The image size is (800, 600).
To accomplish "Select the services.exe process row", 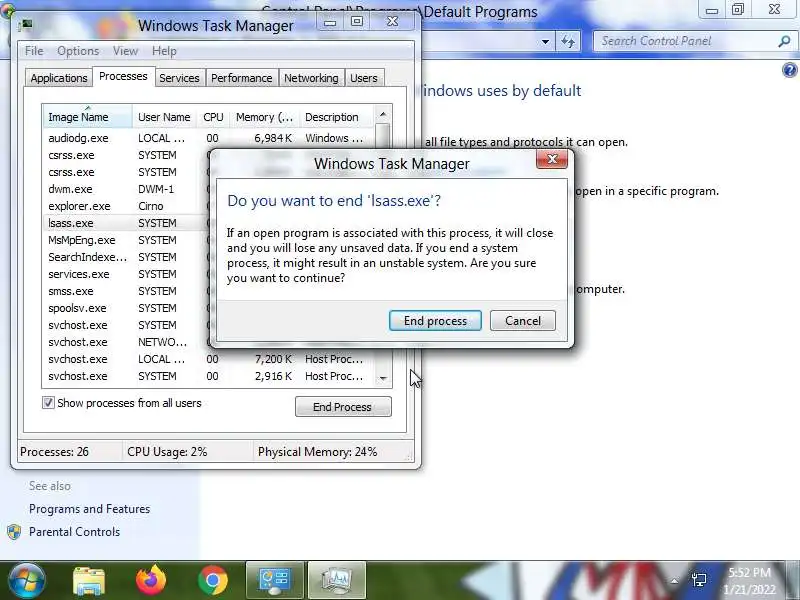I will (126, 274).
